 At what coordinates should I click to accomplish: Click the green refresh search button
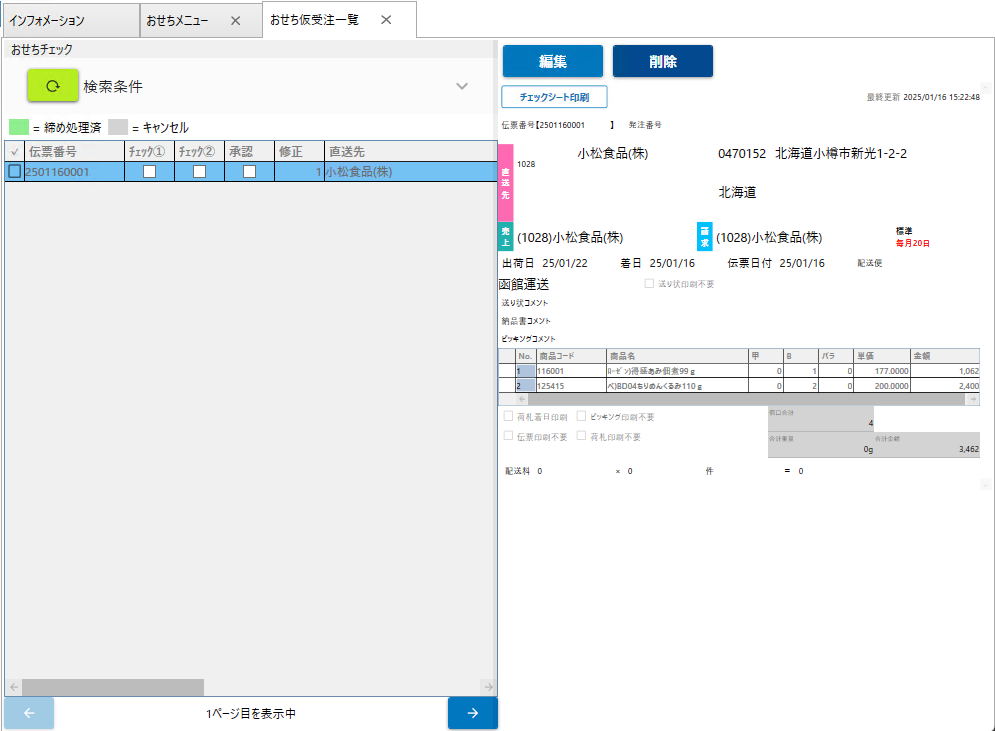click(x=53, y=86)
